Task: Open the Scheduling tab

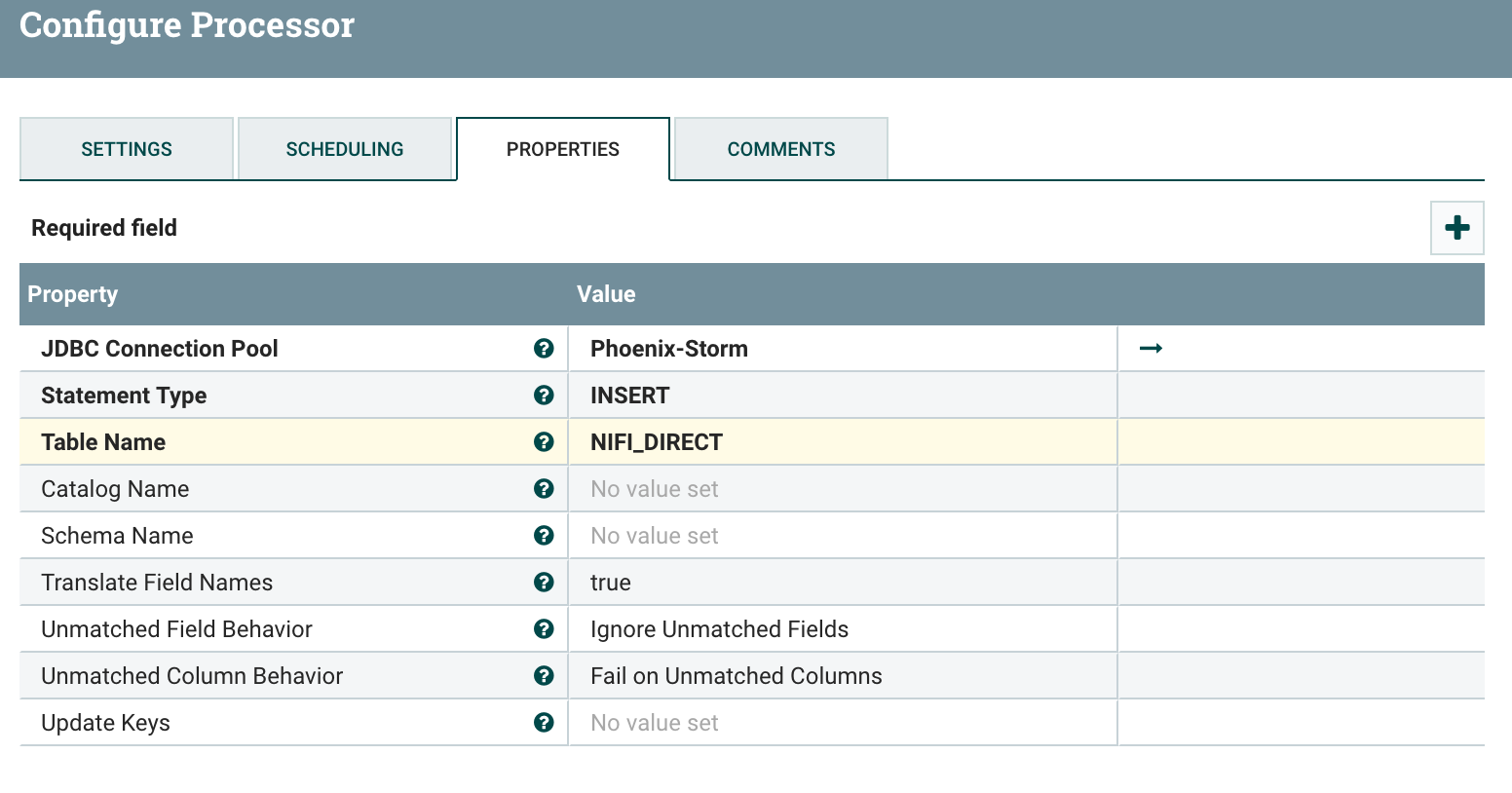Action: click(x=345, y=148)
